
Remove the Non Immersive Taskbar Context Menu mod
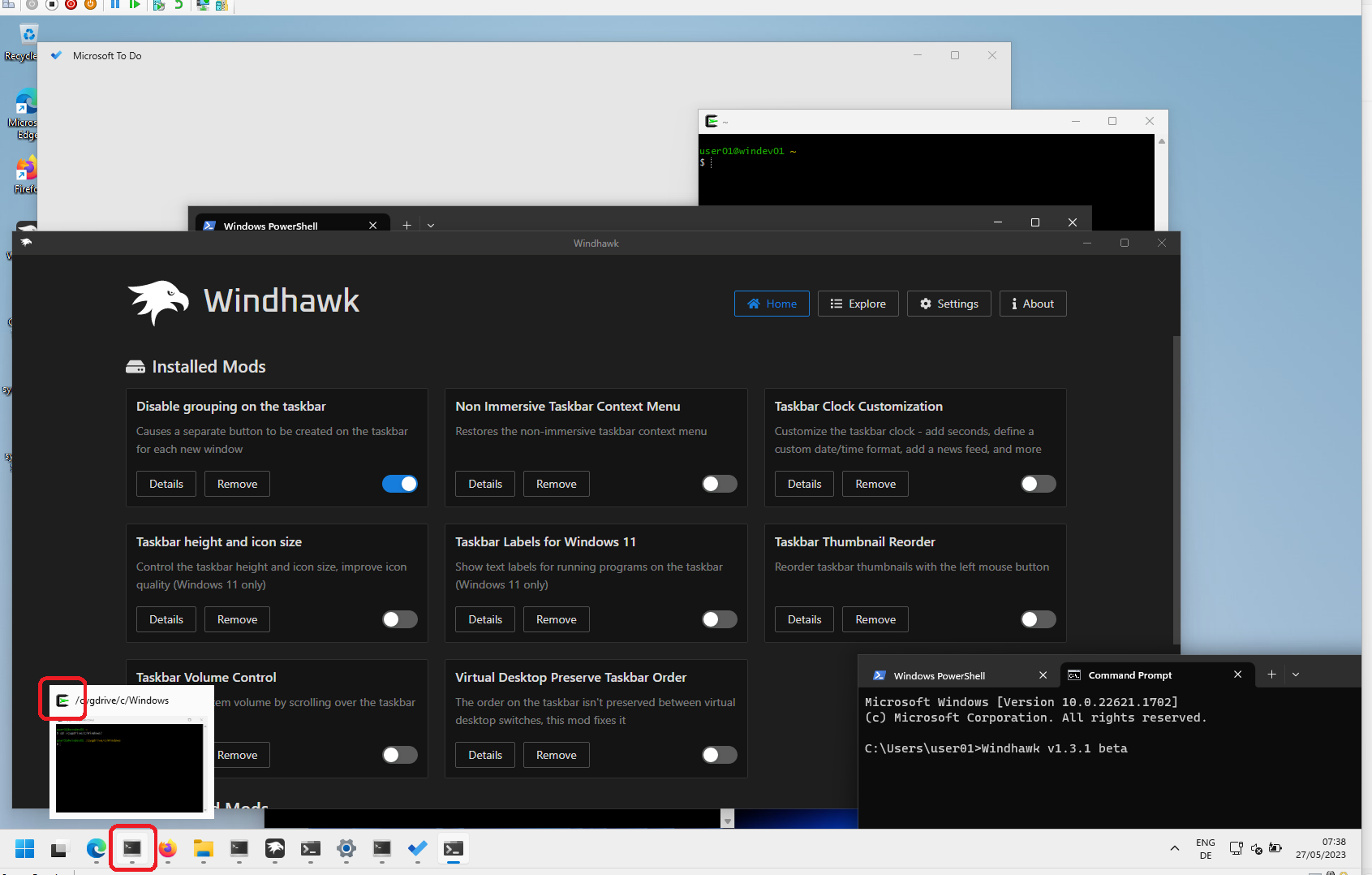tap(556, 483)
